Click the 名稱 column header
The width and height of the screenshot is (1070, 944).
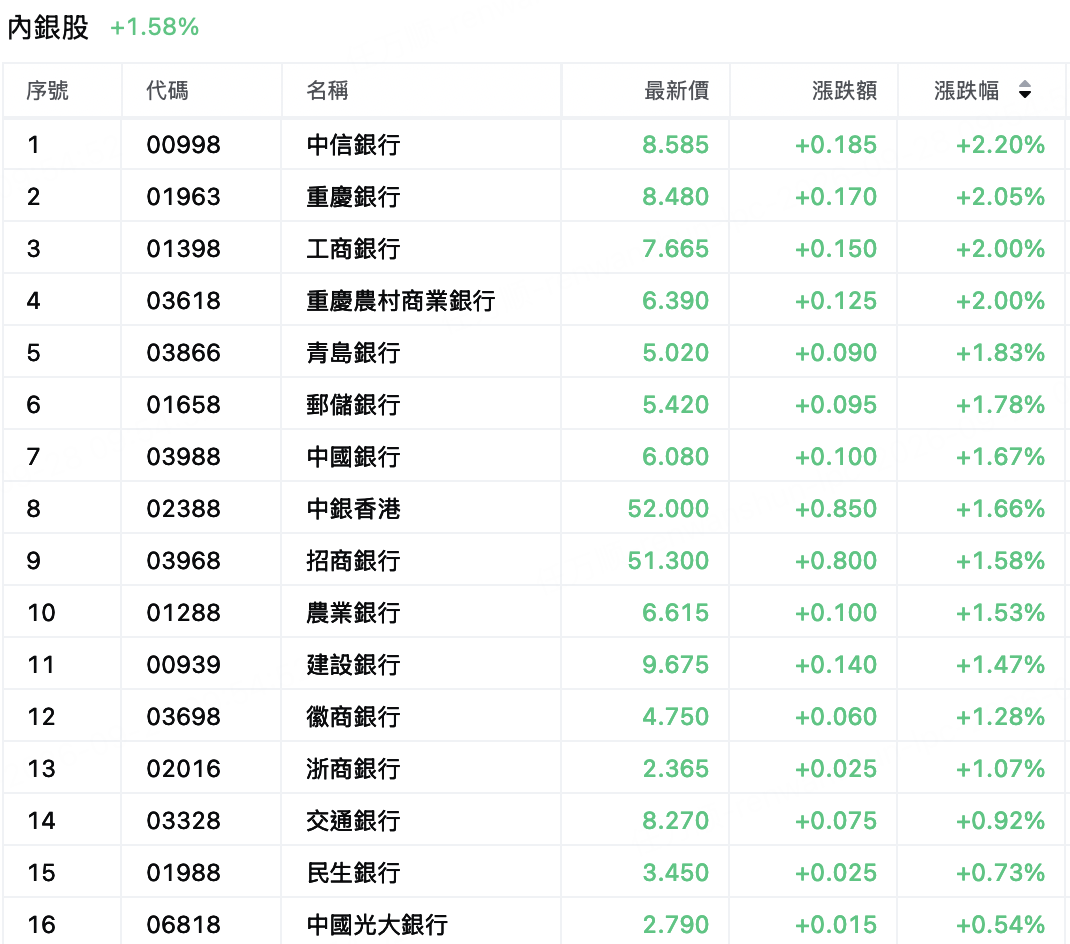point(328,90)
